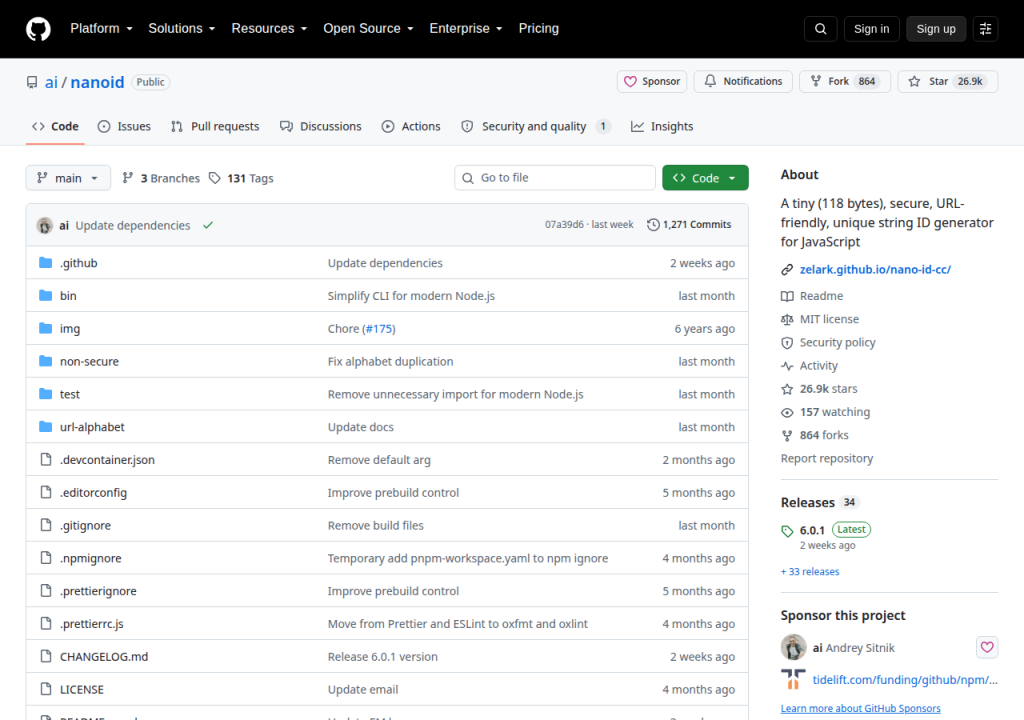
Task: Click ai avatar in latest commit row
Action: (x=44, y=225)
